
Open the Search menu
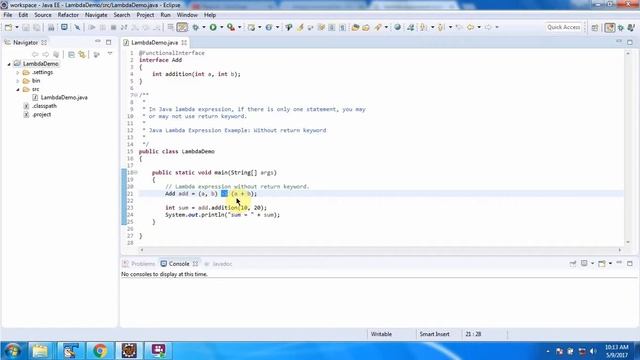pos(122,15)
